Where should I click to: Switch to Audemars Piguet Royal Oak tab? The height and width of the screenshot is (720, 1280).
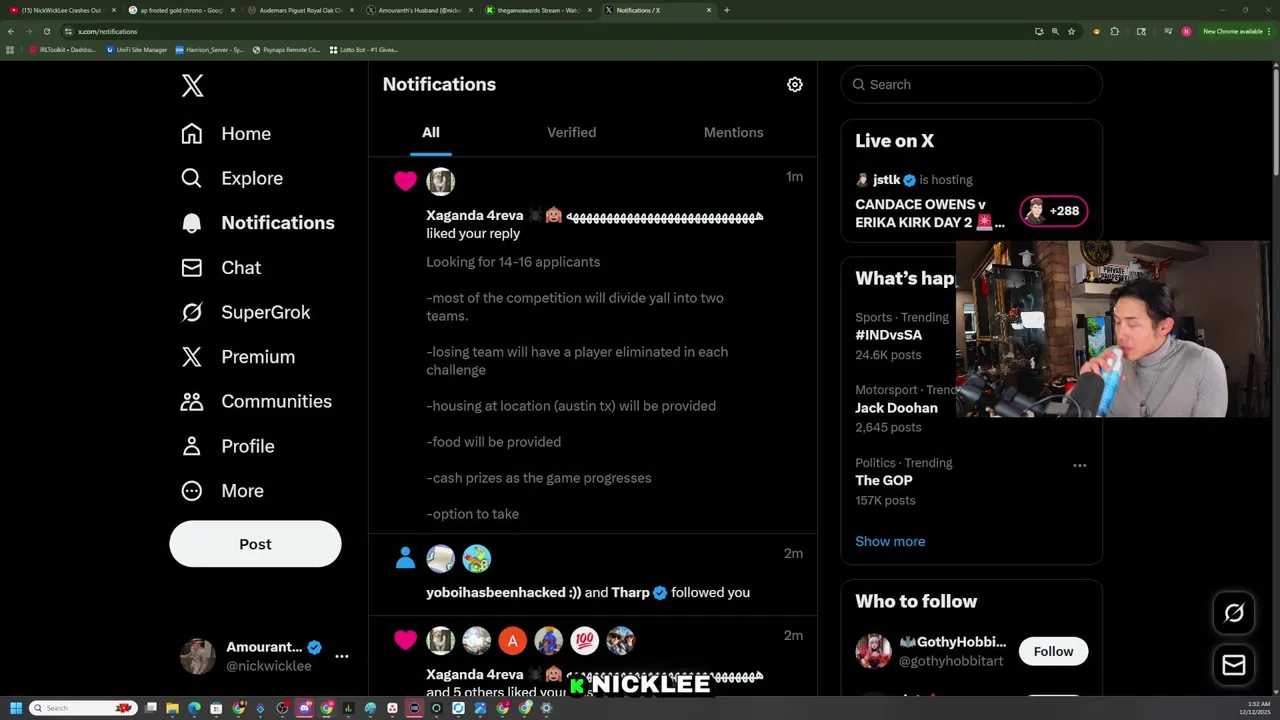coord(301,10)
